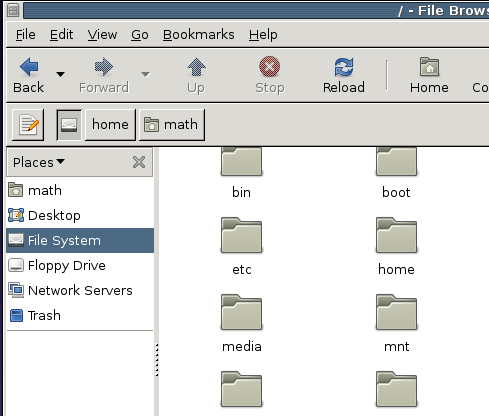The width and height of the screenshot is (489, 416).
Task: Click the Reload toolbar icon
Action: tap(344, 67)
